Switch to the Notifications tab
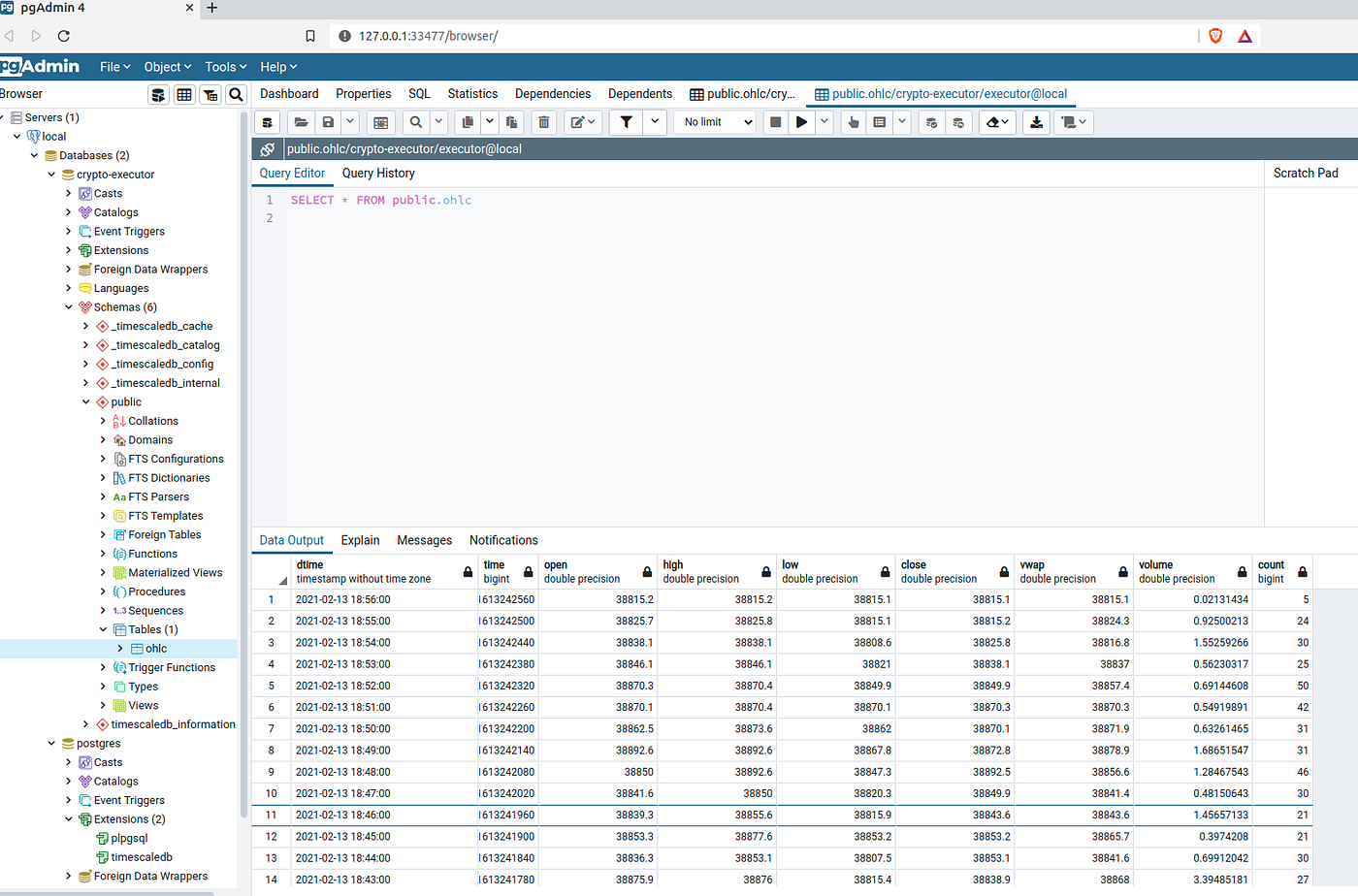The height and width of the screenshot is (896, 1358). point(503,540)
